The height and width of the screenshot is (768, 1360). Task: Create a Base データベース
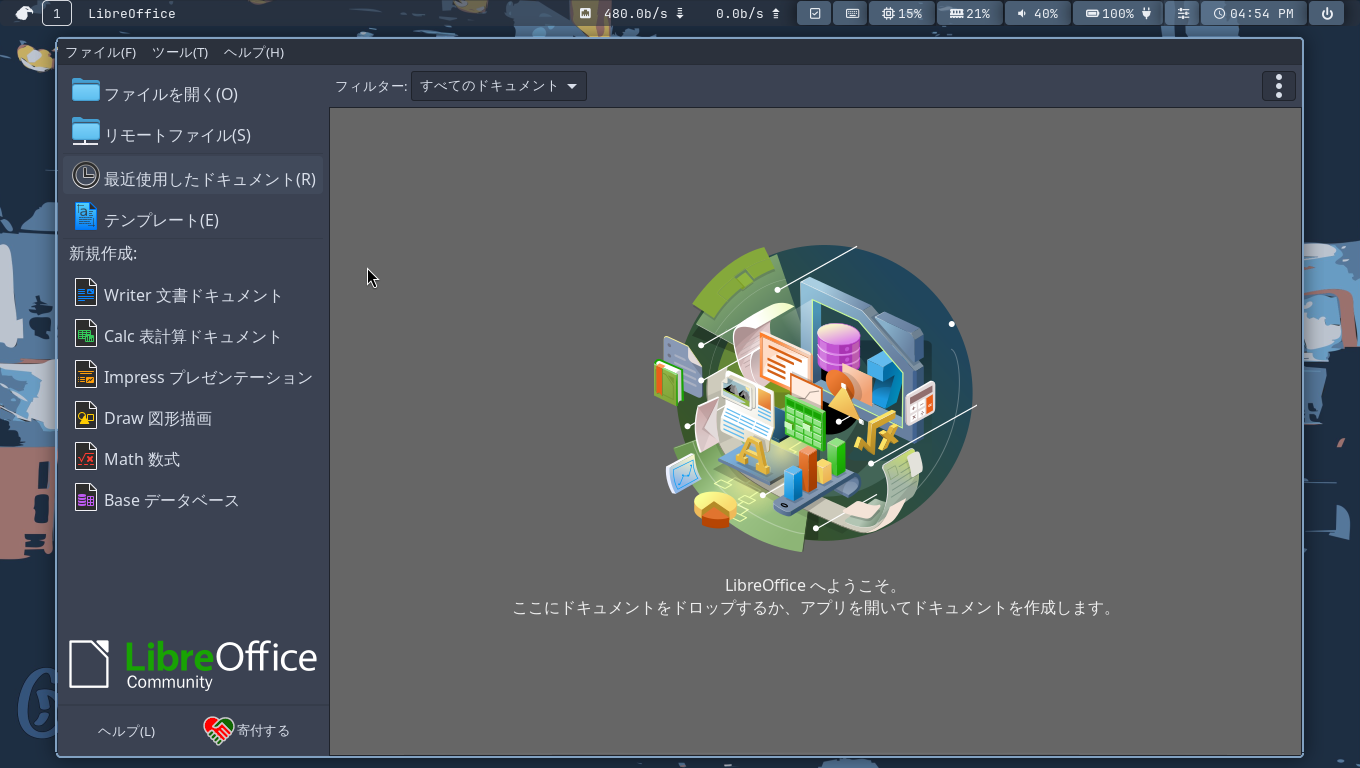tap(193, 499)
